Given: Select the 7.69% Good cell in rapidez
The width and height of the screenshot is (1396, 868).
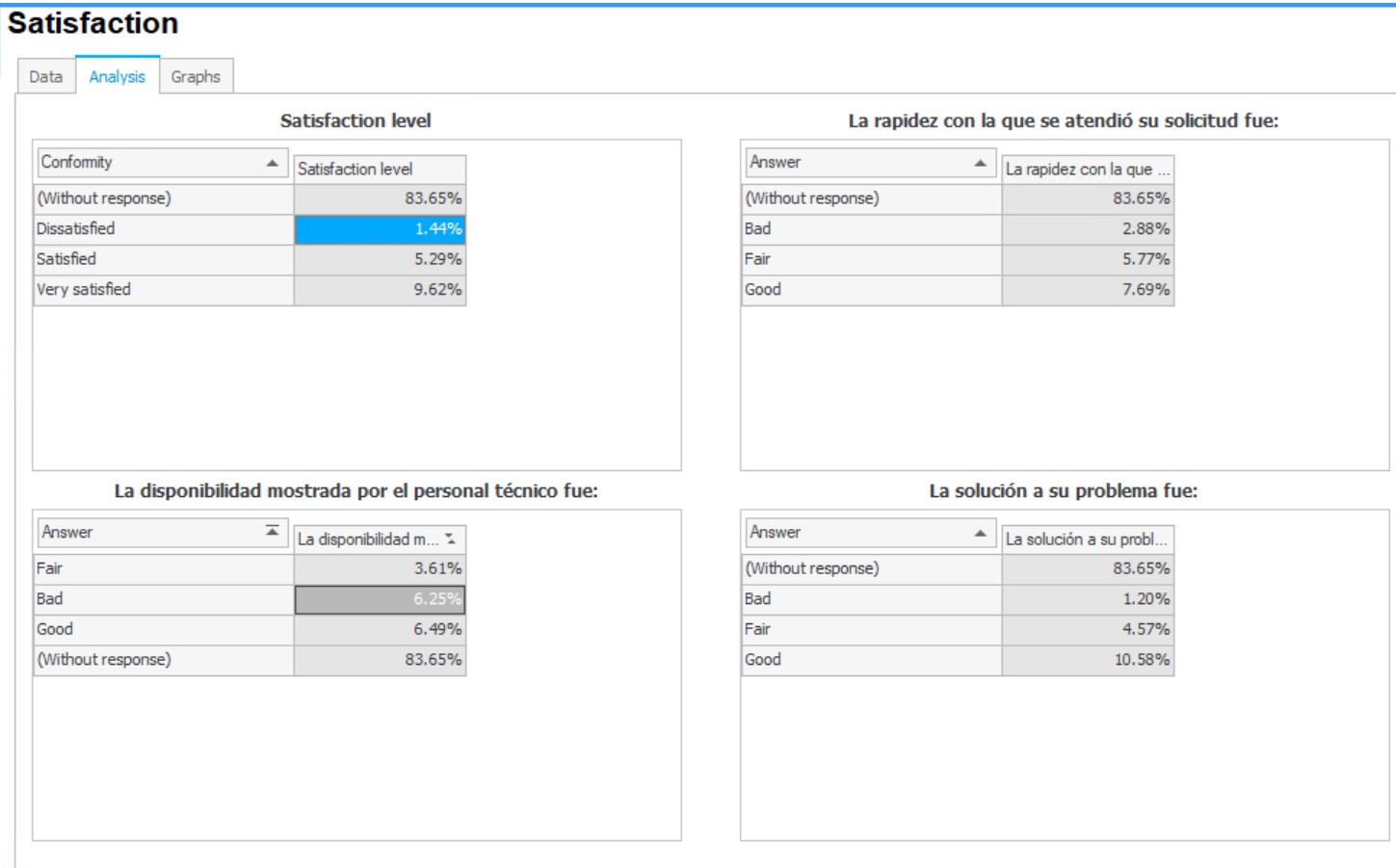Looking at the screenshot, I should 1088,290.
